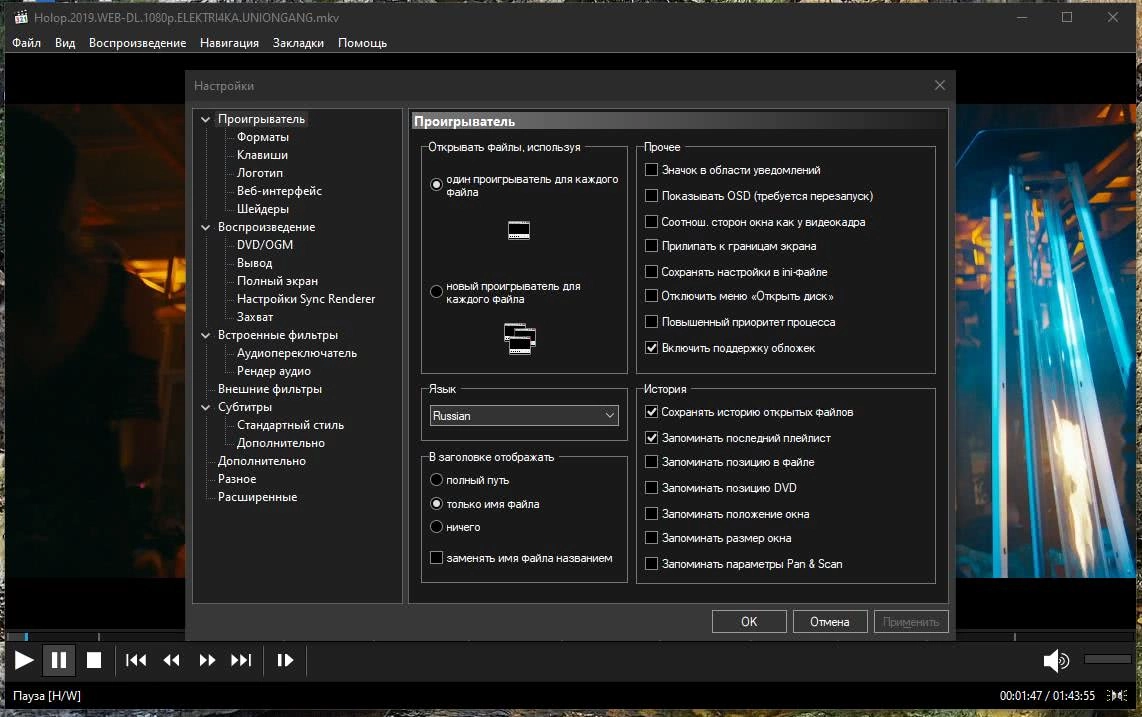Start playback with the Play button
This screenshot has width=1142, height=717.
coord(24,660)
